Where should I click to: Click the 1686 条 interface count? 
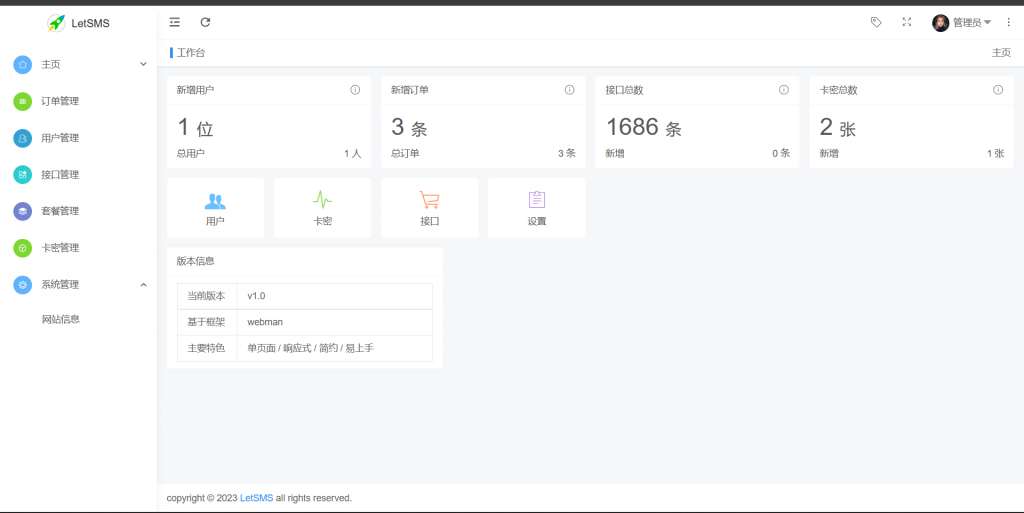644,127
